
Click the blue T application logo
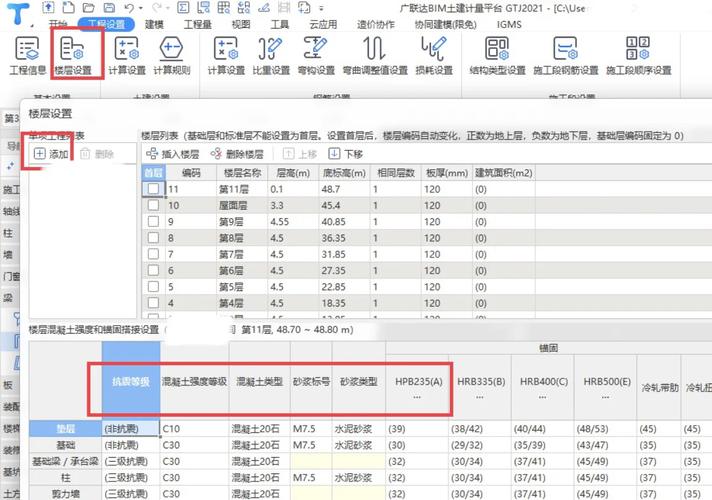18,14
